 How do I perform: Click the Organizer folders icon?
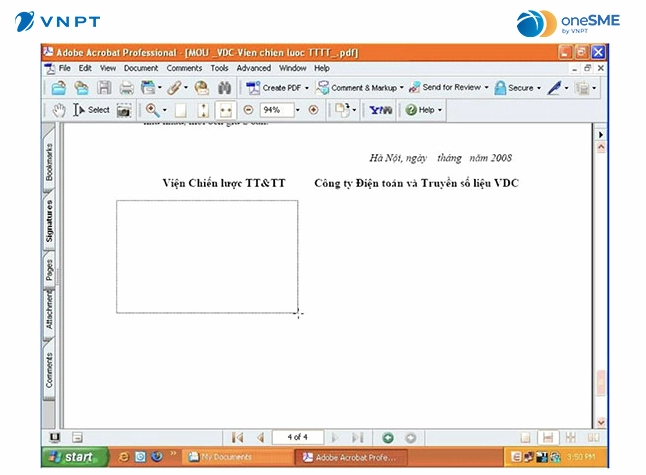pyautogui.click(x=81, y=88)
